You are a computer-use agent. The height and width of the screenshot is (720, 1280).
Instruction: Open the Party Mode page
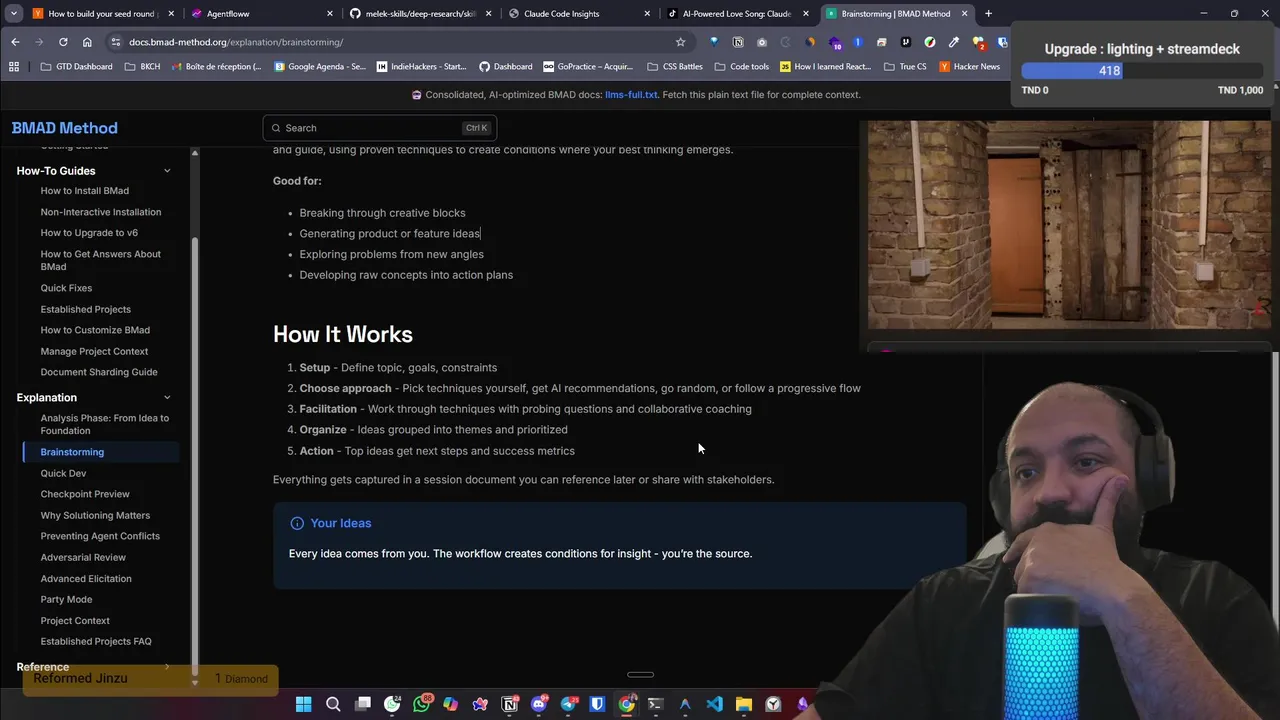[x=66, y=599]
